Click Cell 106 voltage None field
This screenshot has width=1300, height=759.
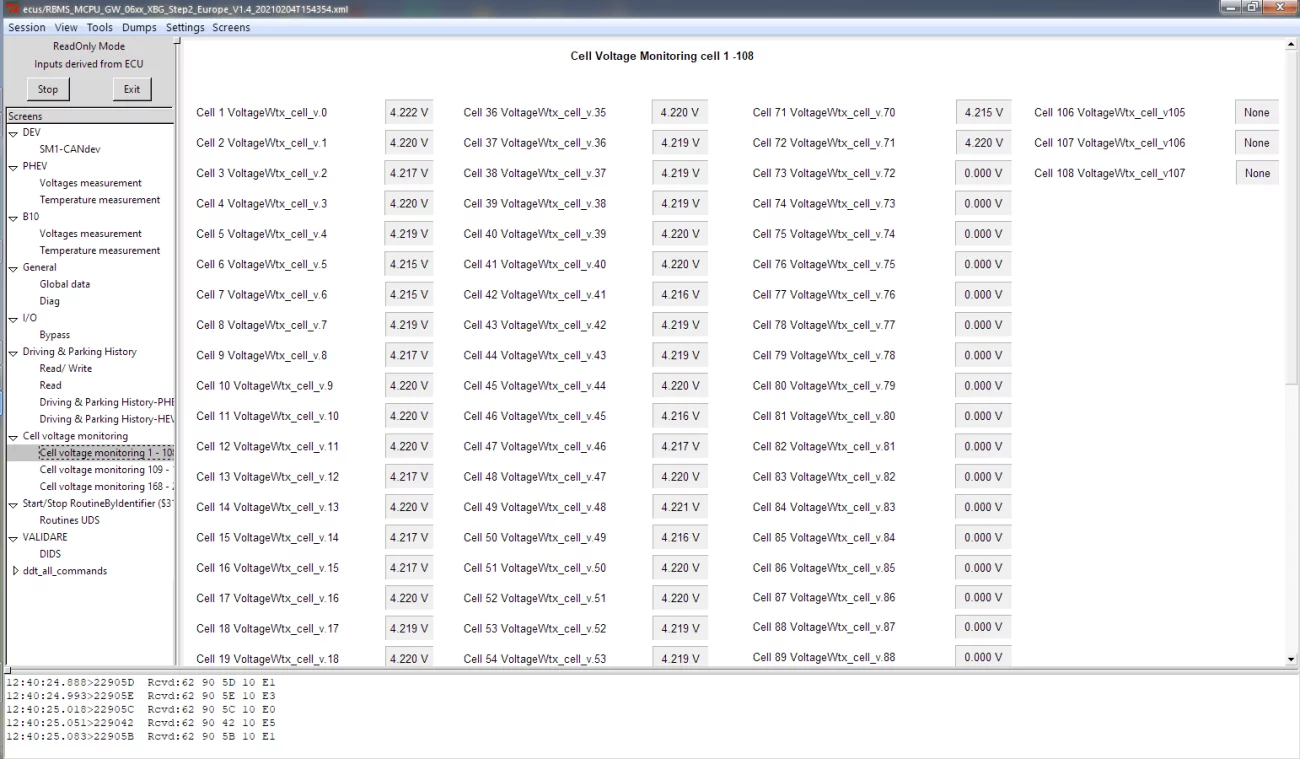pos(1256,113)
